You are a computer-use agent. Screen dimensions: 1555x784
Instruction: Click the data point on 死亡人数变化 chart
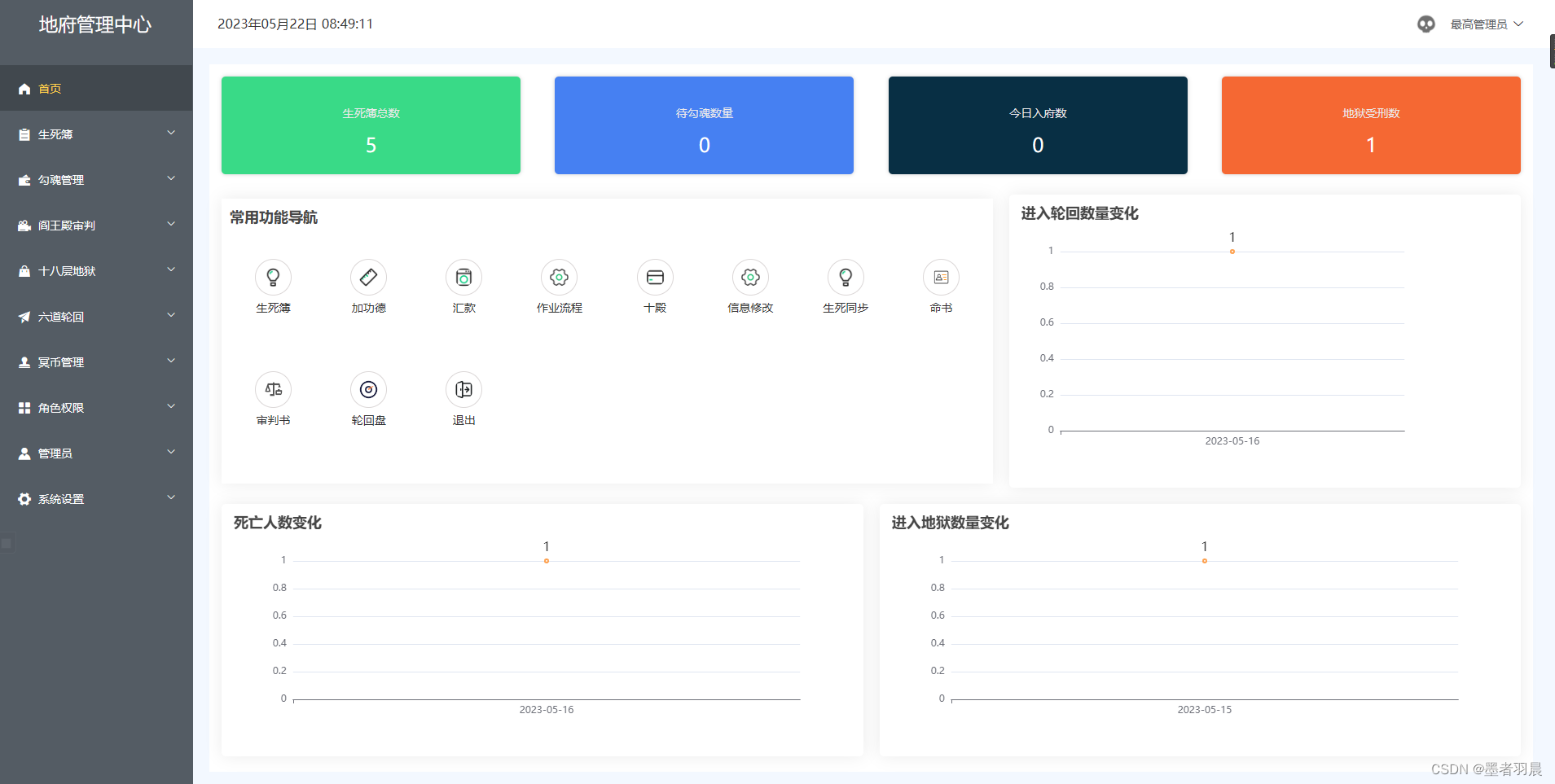point(546,559)
